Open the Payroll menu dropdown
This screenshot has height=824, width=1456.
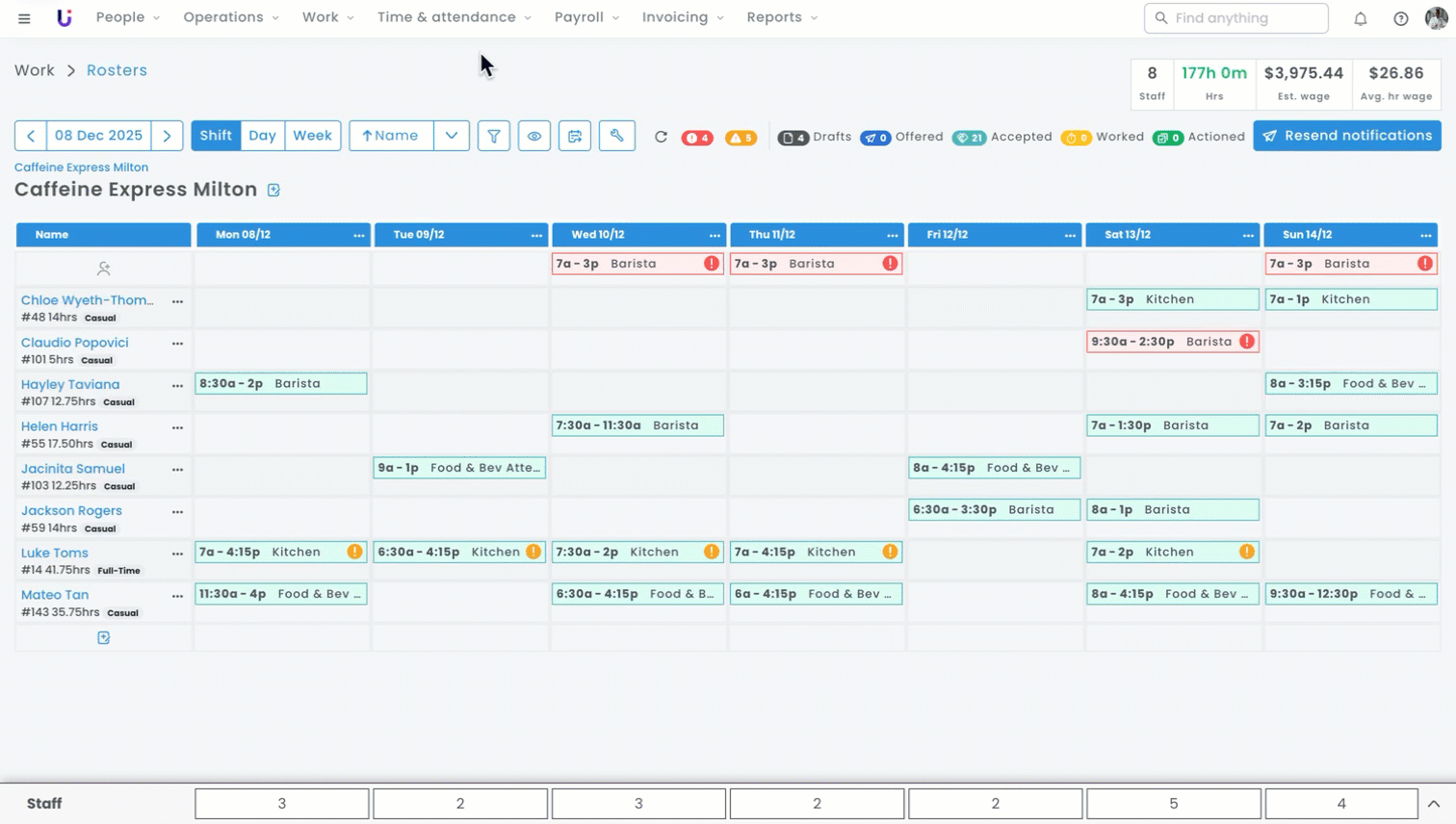586,17
